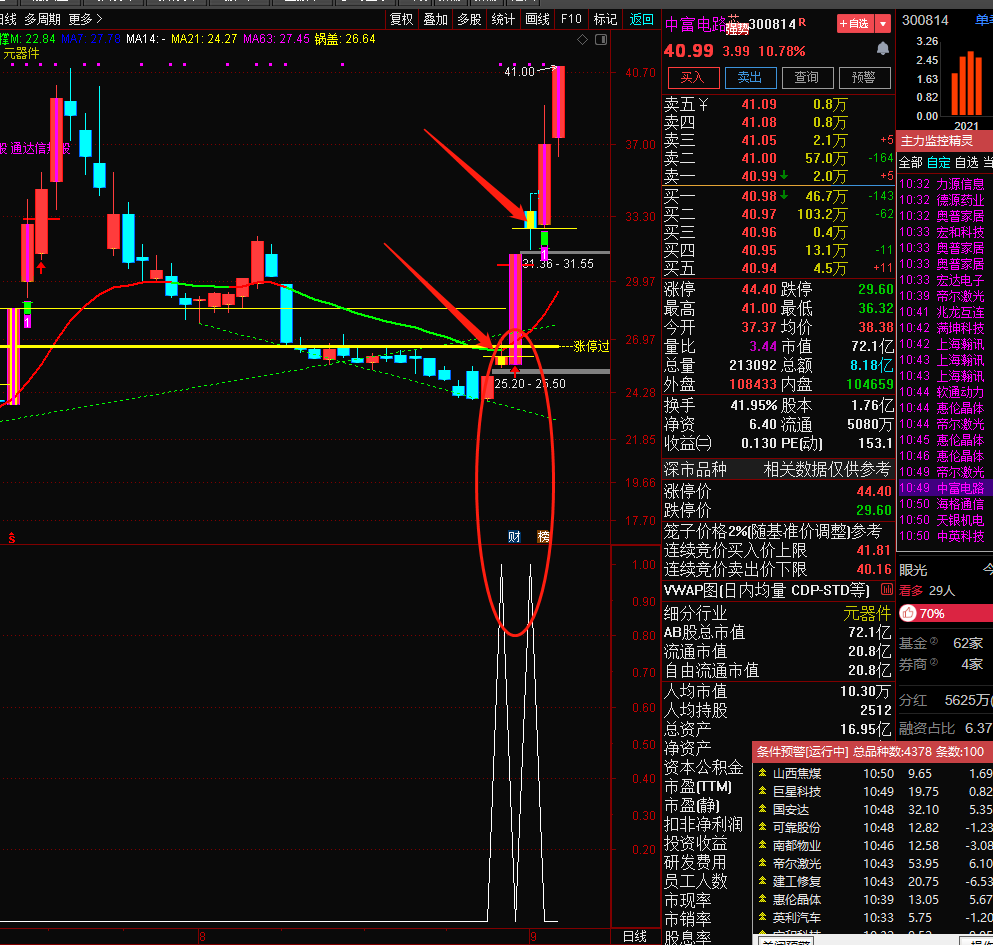Click the ¥ icon next to 卖五
993x945 pixels.
704,104
